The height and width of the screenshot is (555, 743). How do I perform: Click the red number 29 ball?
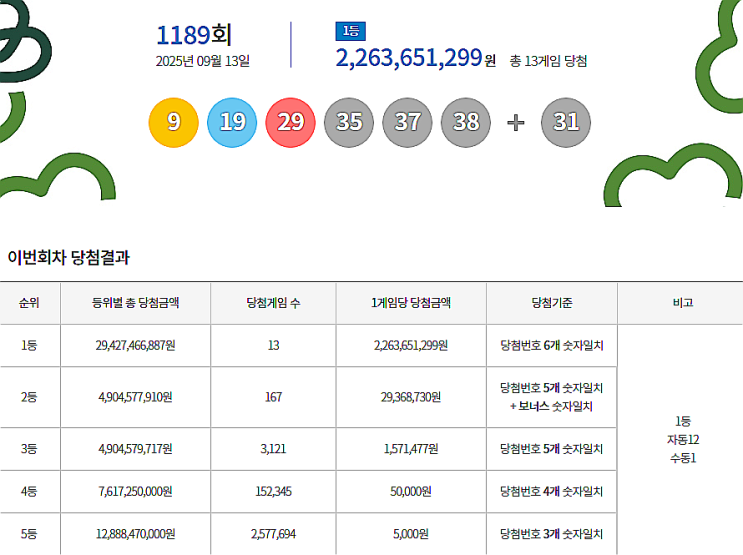[x=290, y=122]
